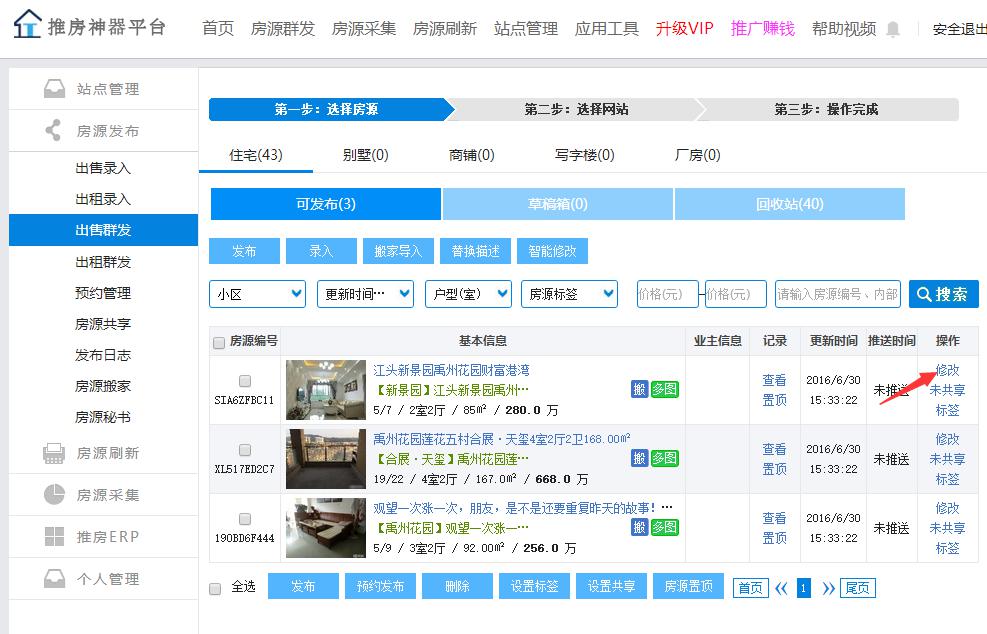Click 修改 link for the first listing

click(x=947, y=370)
